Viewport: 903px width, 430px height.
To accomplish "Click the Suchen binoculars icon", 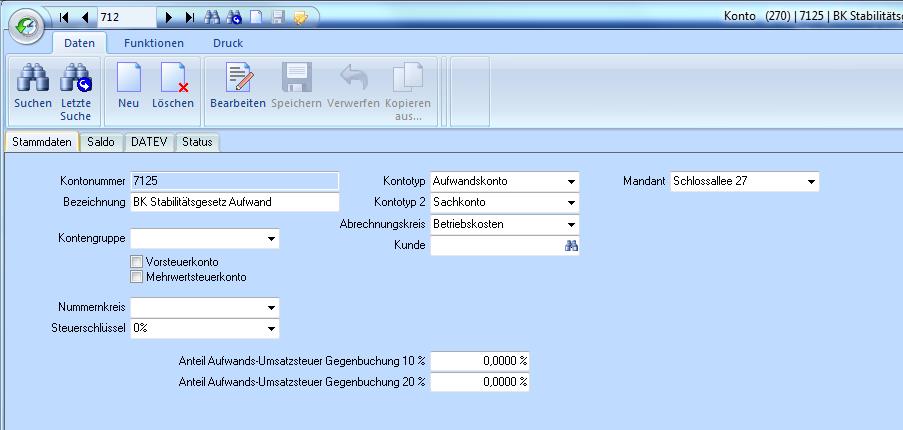I will pos(33,80).
